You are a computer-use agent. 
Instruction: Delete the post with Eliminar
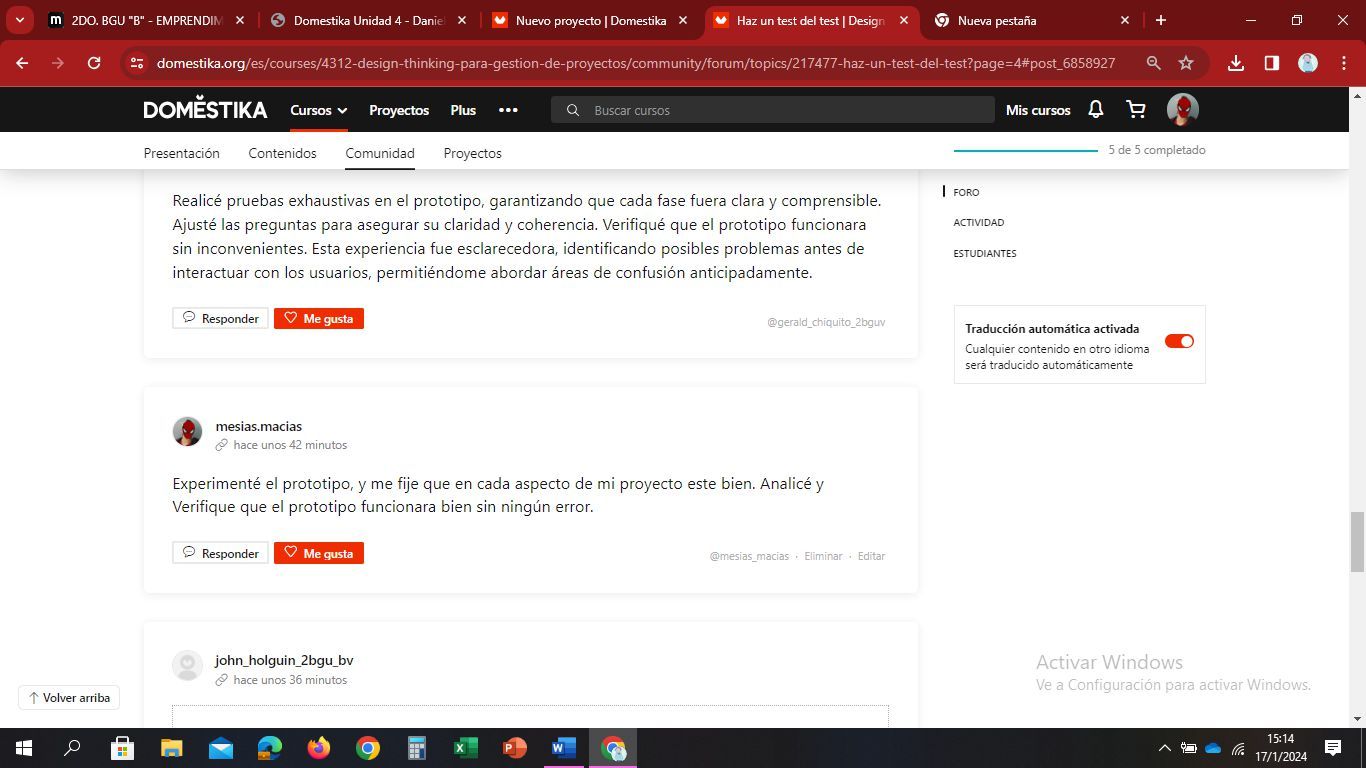(823, 556)
